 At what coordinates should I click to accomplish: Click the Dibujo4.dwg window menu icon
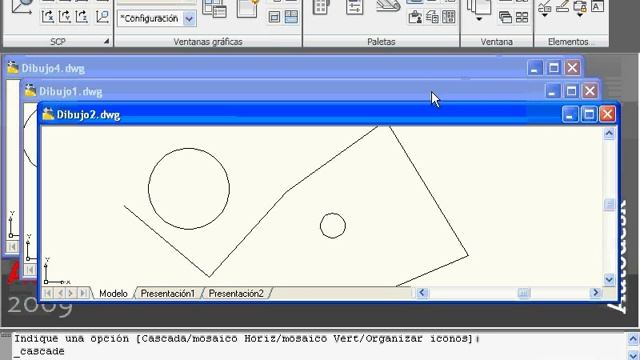tap(13, 67)
